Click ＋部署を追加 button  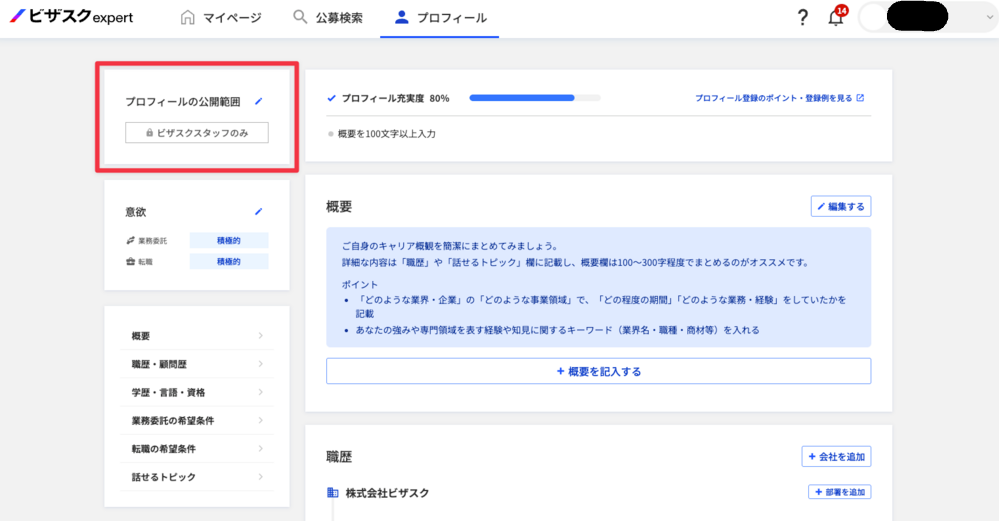(x=840, y=492)
